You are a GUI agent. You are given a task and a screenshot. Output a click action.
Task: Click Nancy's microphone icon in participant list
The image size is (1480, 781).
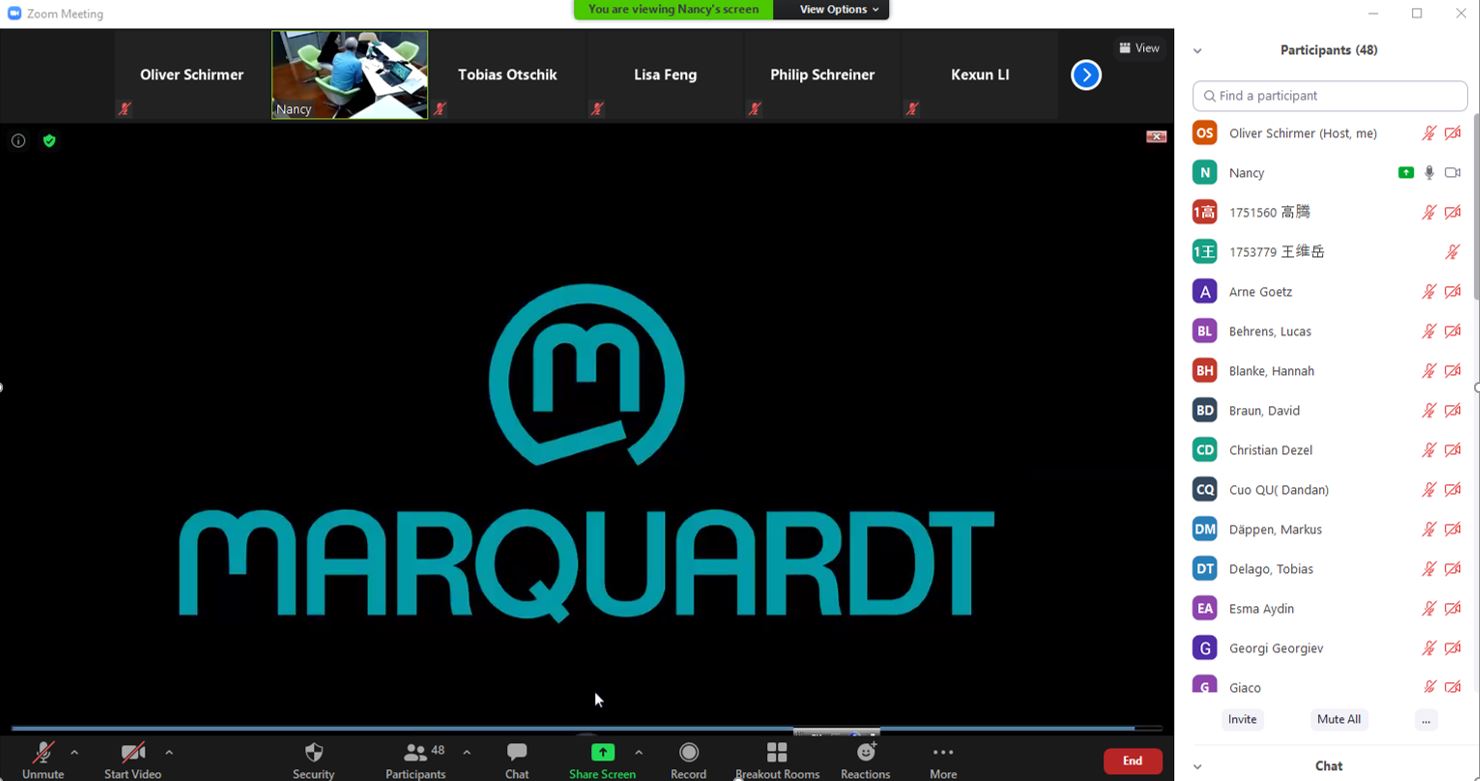point(1429,173)
